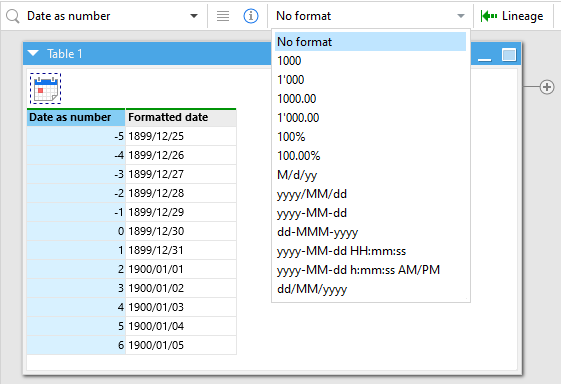
Task: Select the 1000.00 number format
Action: point(370,99)
